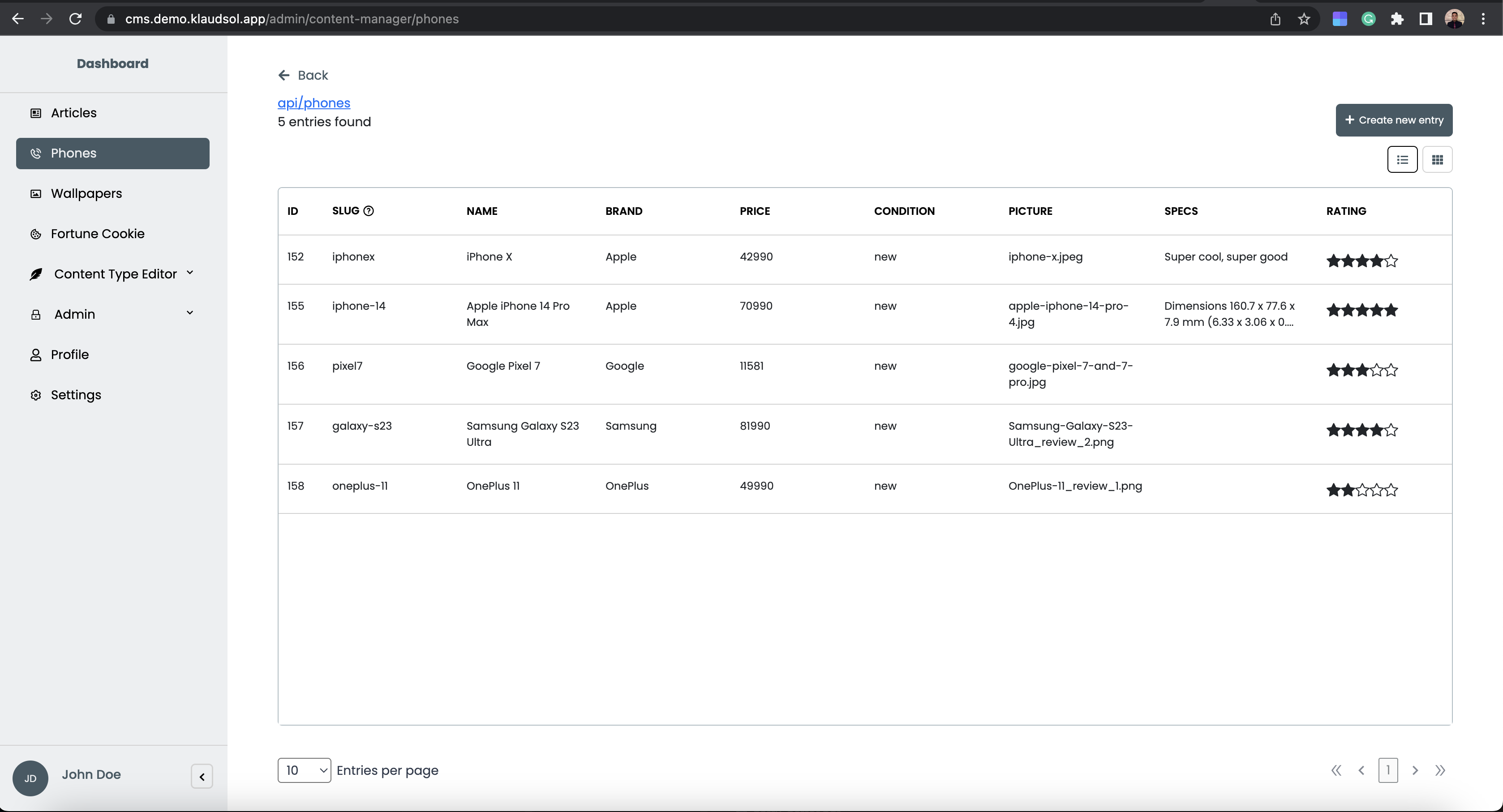Click the Grammarly extension icon
The width and height of the screenshot is (1503, 812).
[1368, 18]
